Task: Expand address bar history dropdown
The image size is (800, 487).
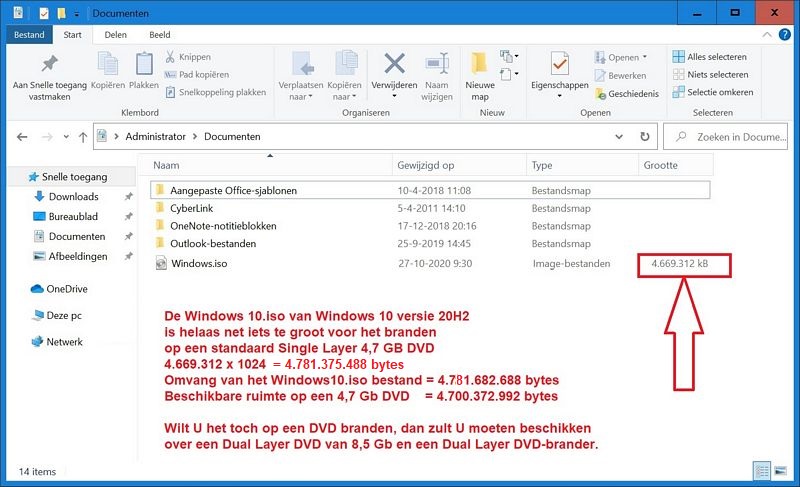Action: [619, 137]
